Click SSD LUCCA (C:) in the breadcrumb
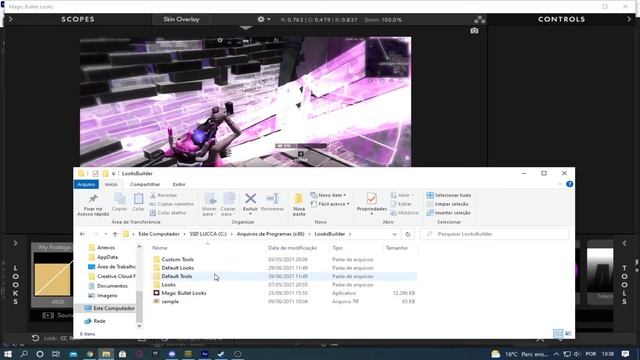The height and width of the screenshot is (360, 640). coord(208,234)
